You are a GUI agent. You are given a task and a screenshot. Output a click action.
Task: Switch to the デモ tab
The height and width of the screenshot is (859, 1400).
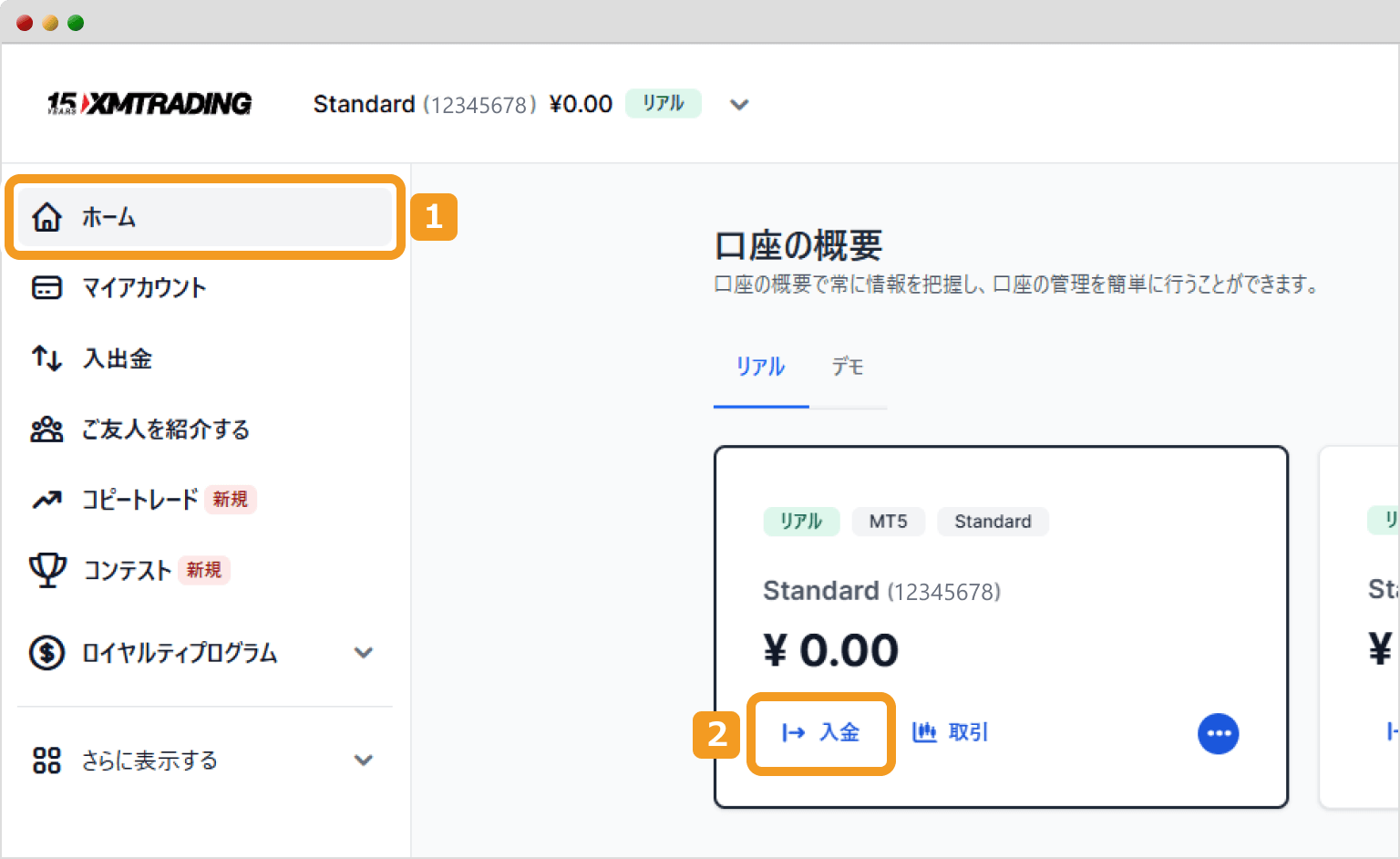pos(849,367)
